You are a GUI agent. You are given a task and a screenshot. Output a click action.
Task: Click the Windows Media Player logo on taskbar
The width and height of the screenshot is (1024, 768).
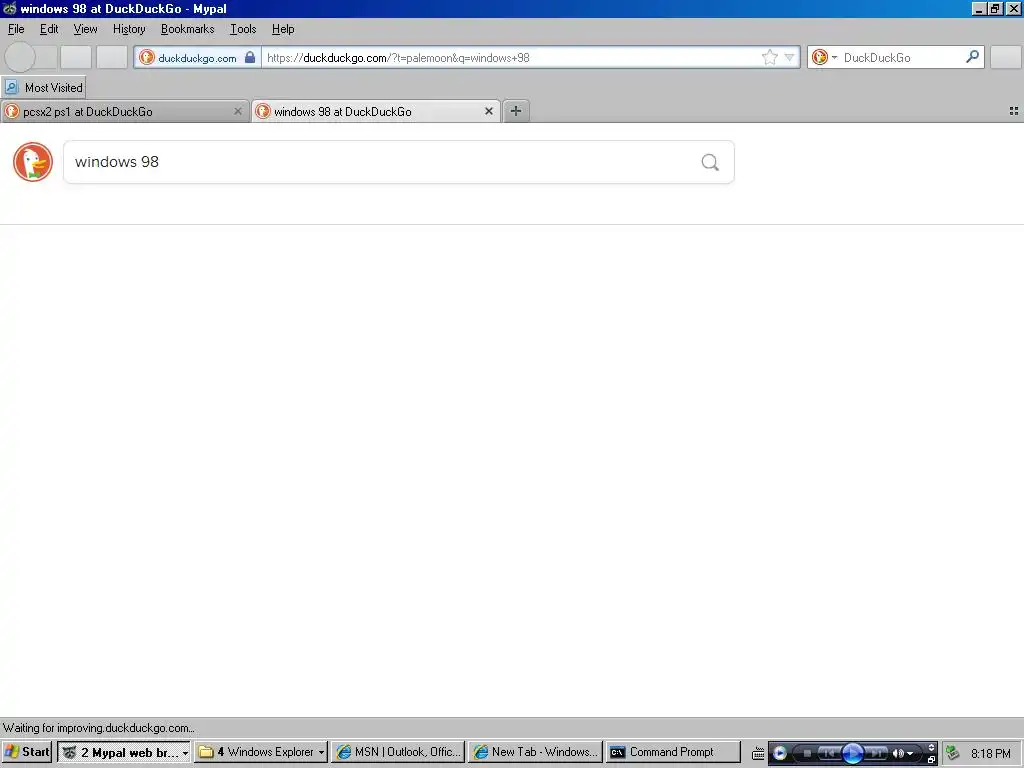[x=779, y=754]
